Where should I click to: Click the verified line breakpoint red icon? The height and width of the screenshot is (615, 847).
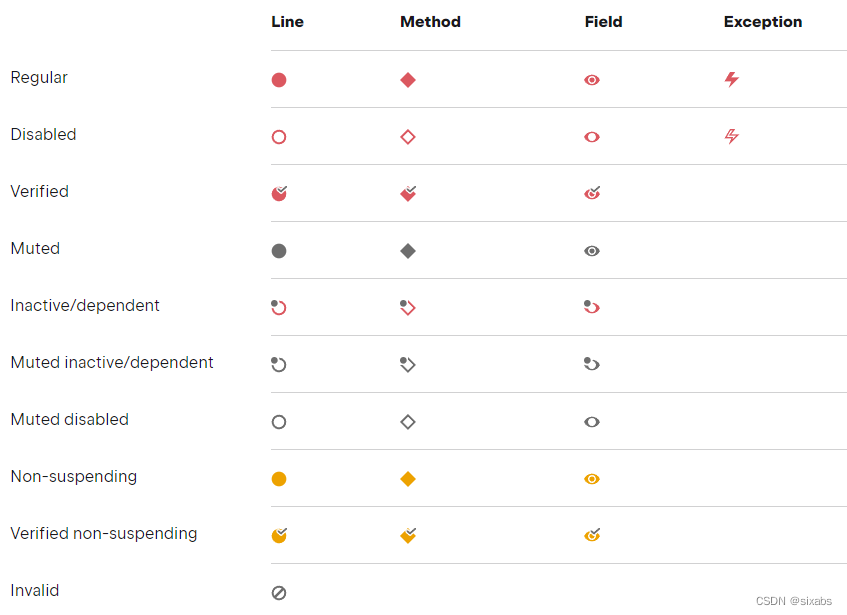pos(280,193)
